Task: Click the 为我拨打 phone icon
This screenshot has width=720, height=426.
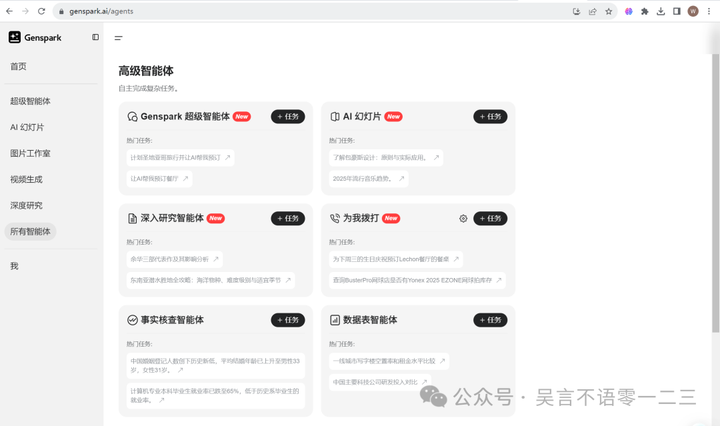Action: point(335,219)
